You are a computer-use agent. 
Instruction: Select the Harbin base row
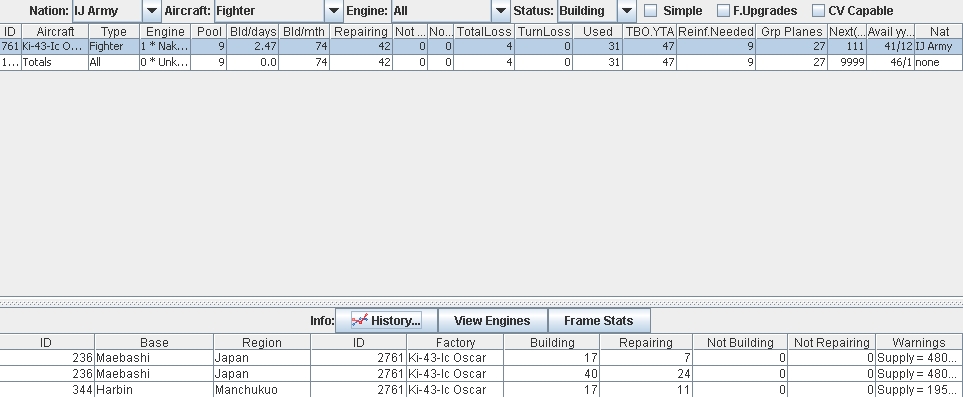point(482,390)
